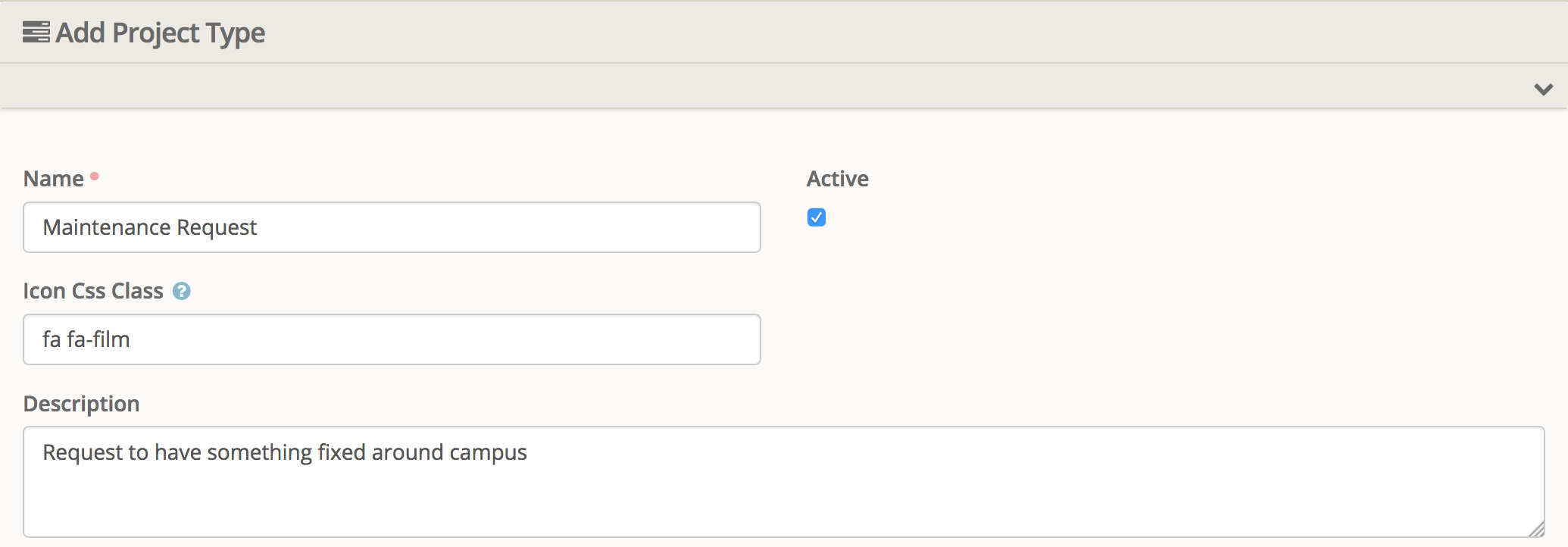Click the red required dot next to Name
The height and width of the screenshot is (547, 1568).
[x=95, y=177]
